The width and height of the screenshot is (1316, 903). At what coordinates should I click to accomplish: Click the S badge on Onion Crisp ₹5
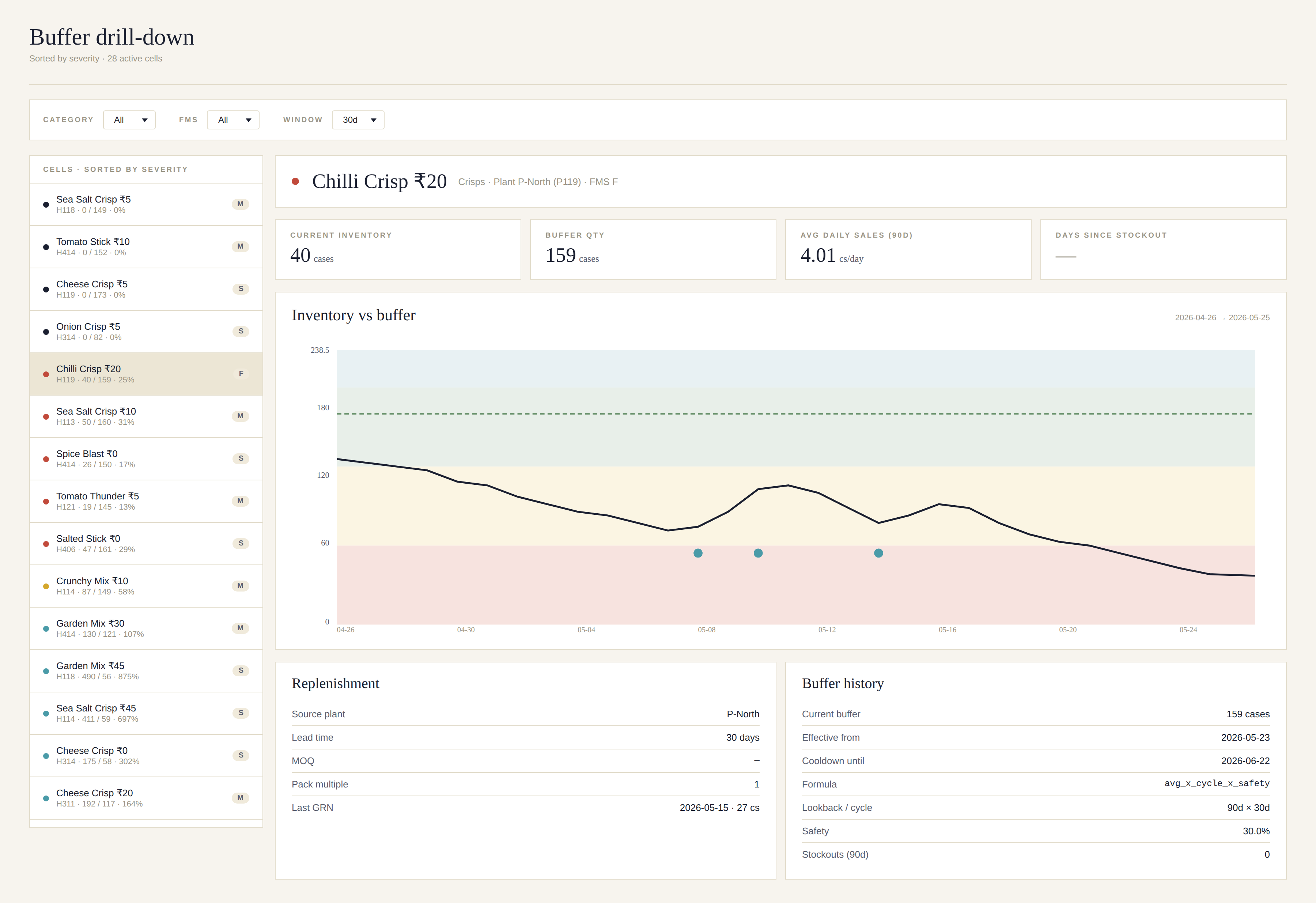pyautogui.click(x=241, y=331)
